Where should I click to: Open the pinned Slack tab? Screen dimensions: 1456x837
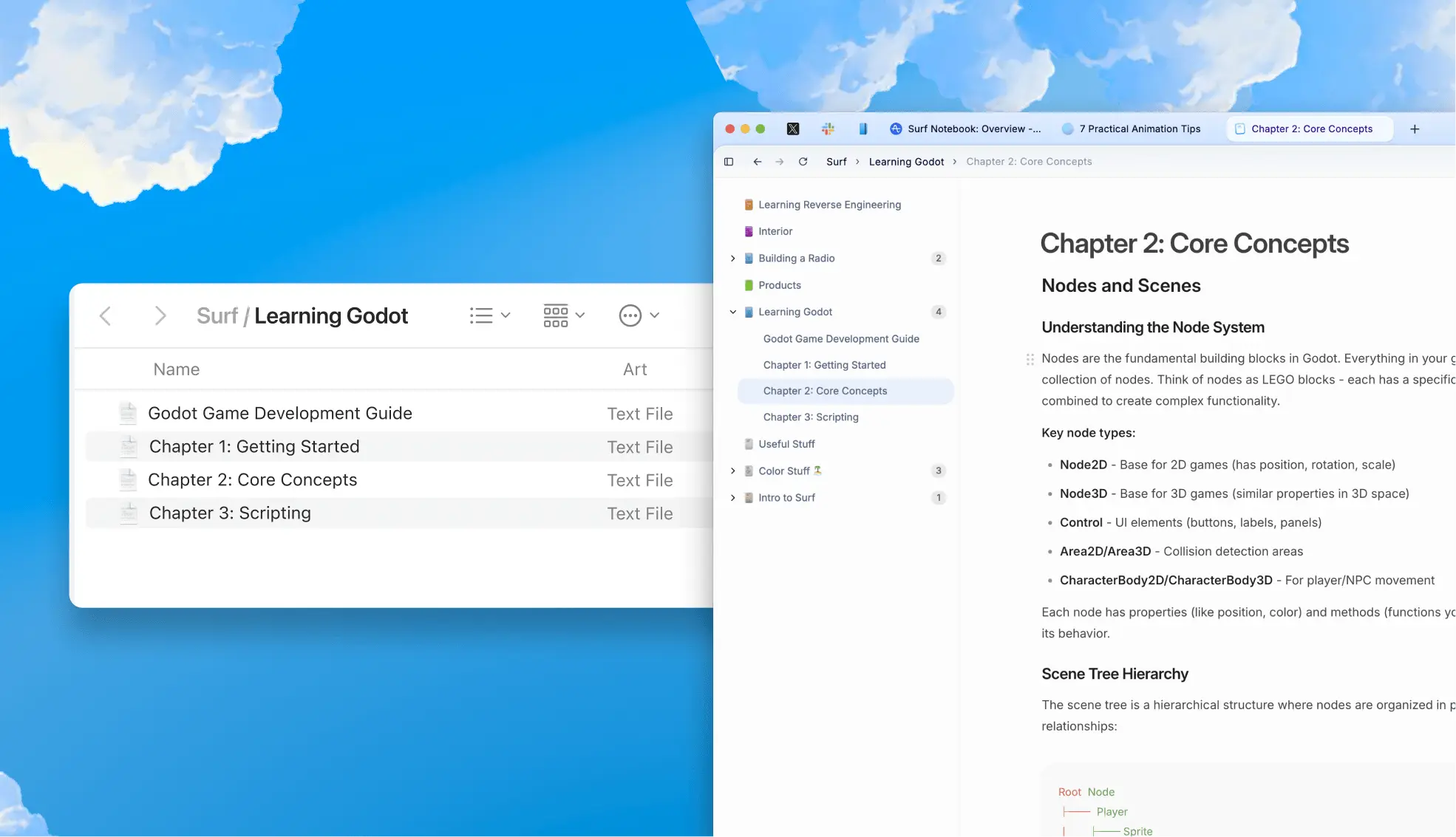(828, 129)
